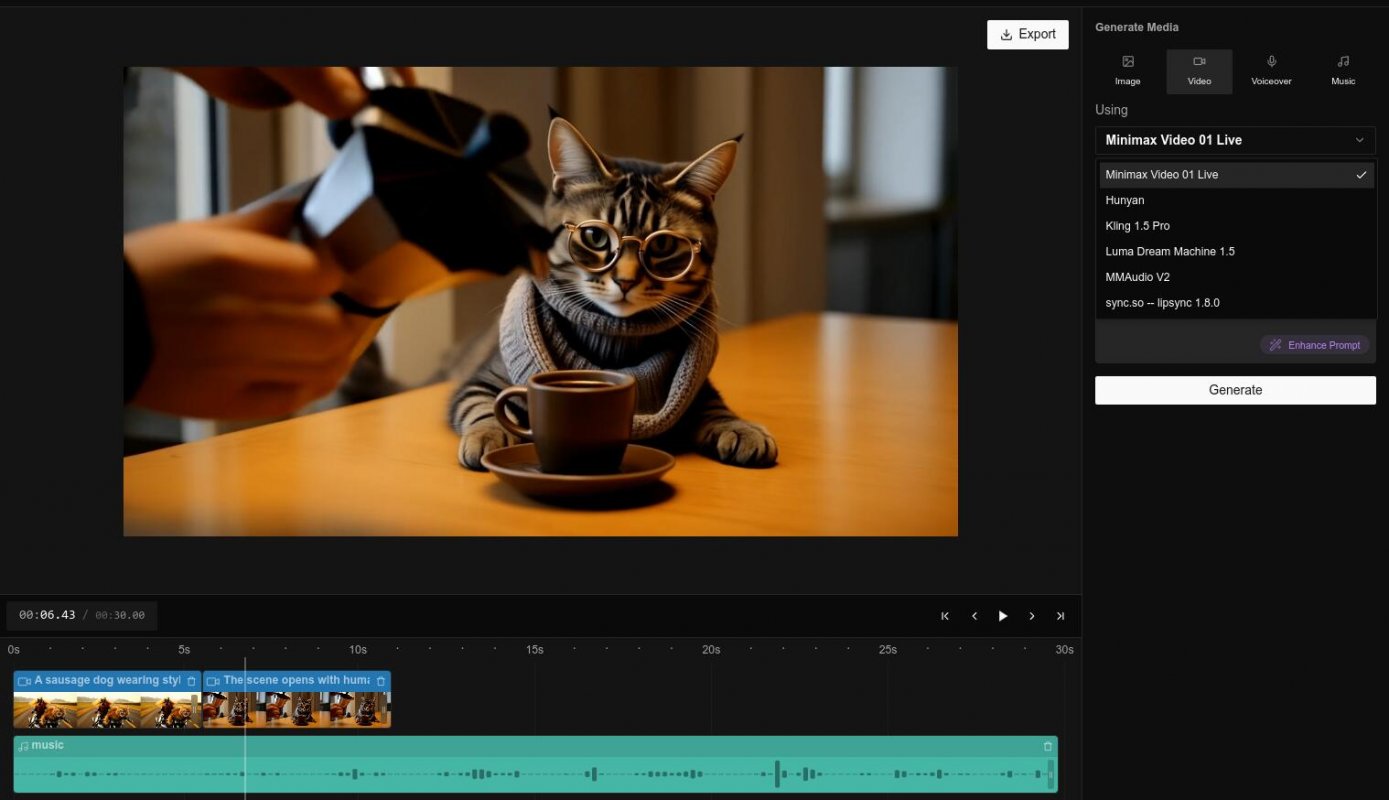This screenshot has height=800, width=1389.
Task: Step back using previous frame control
Action: pyautogui.click(x=974, y=615)
